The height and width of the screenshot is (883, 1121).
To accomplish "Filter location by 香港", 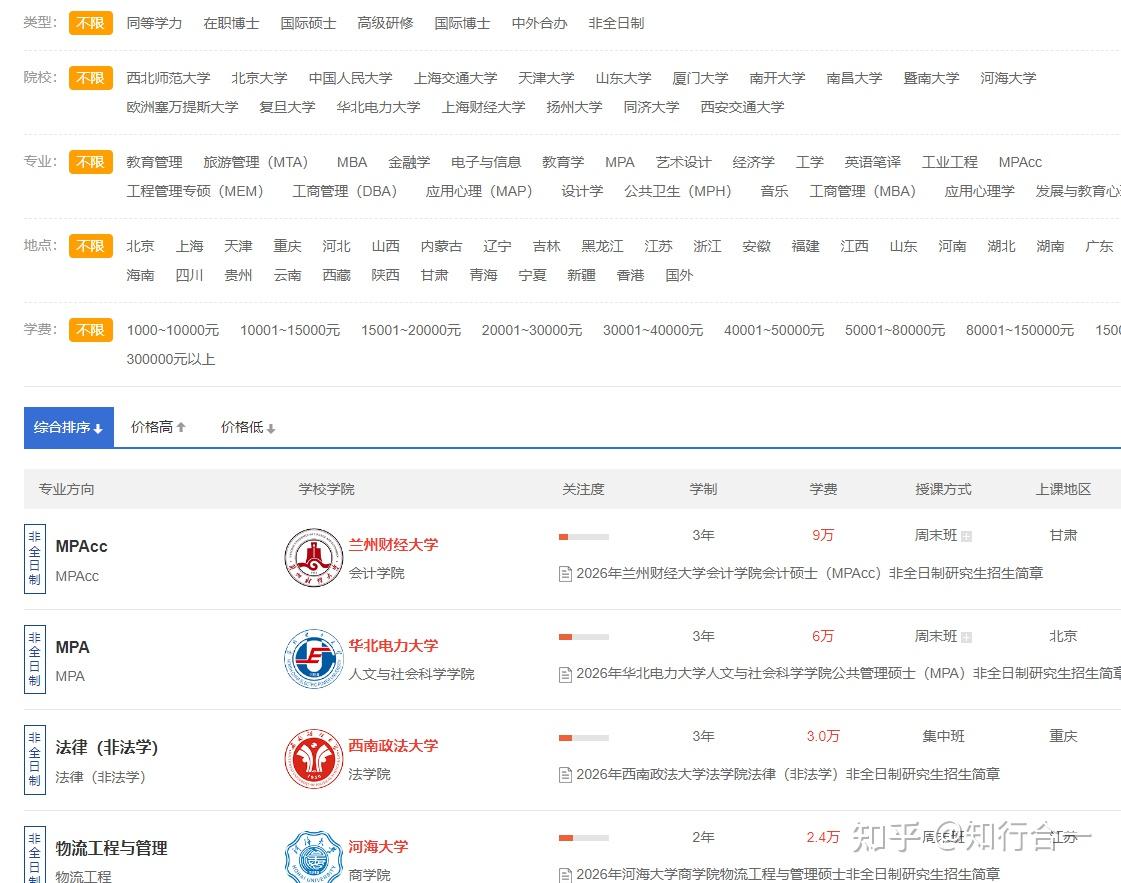I will click(631, 275).
